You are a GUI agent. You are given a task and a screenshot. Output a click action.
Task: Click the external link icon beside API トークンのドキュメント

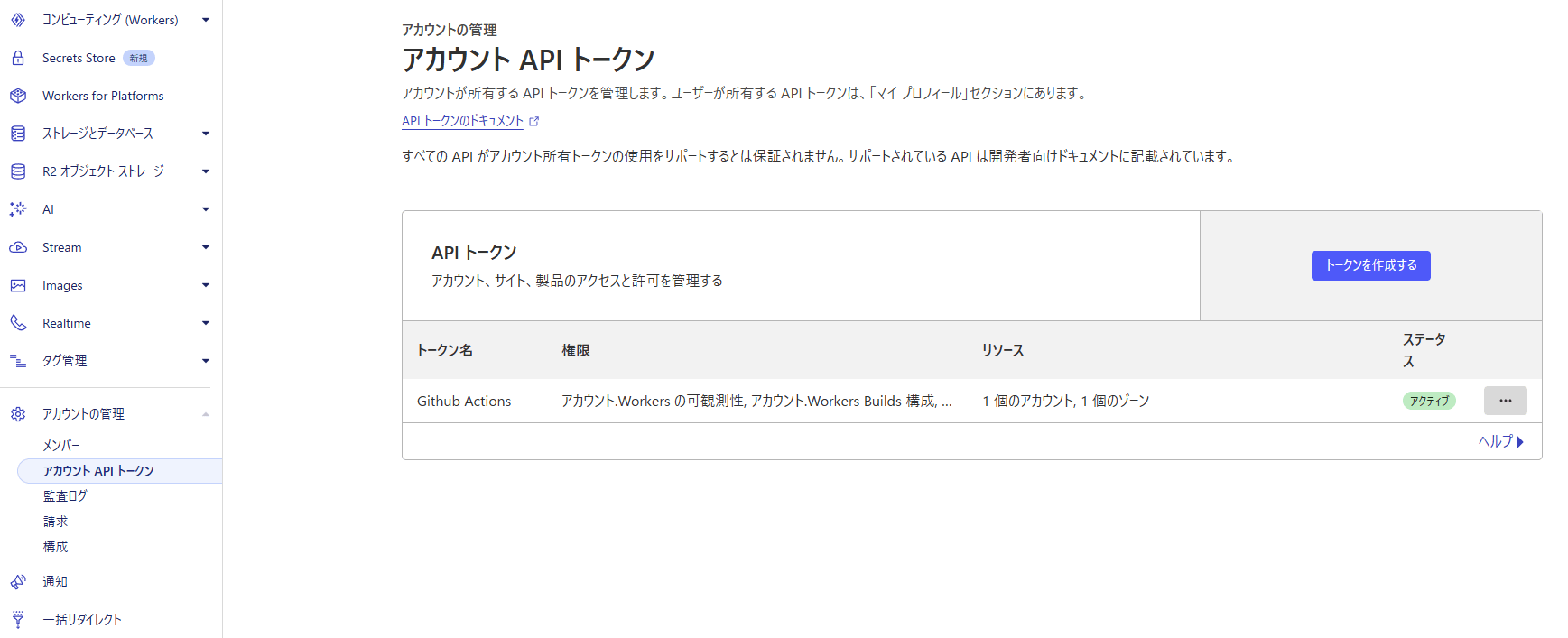click(x=534, y=121)
